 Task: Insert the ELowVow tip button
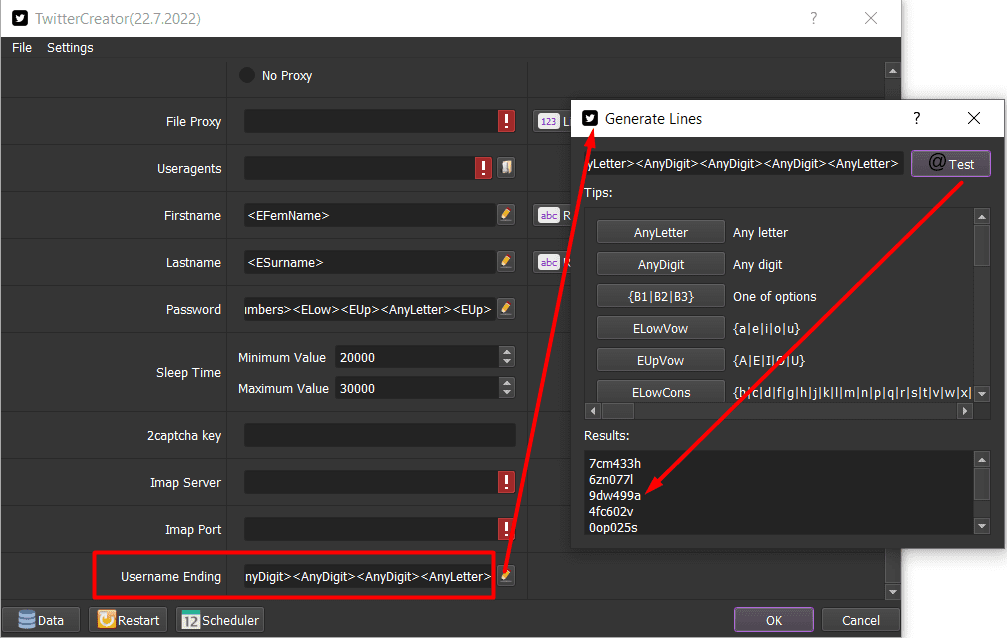[x=661, y=328]
